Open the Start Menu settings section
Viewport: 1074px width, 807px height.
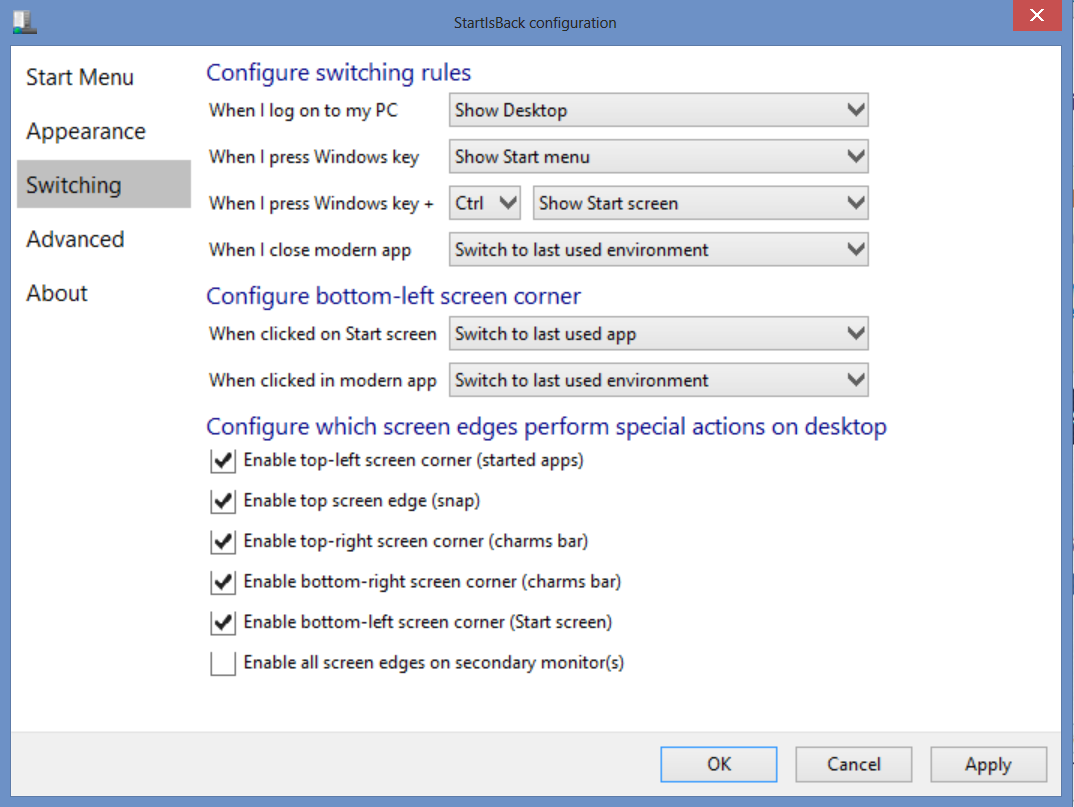click(80, 78)
